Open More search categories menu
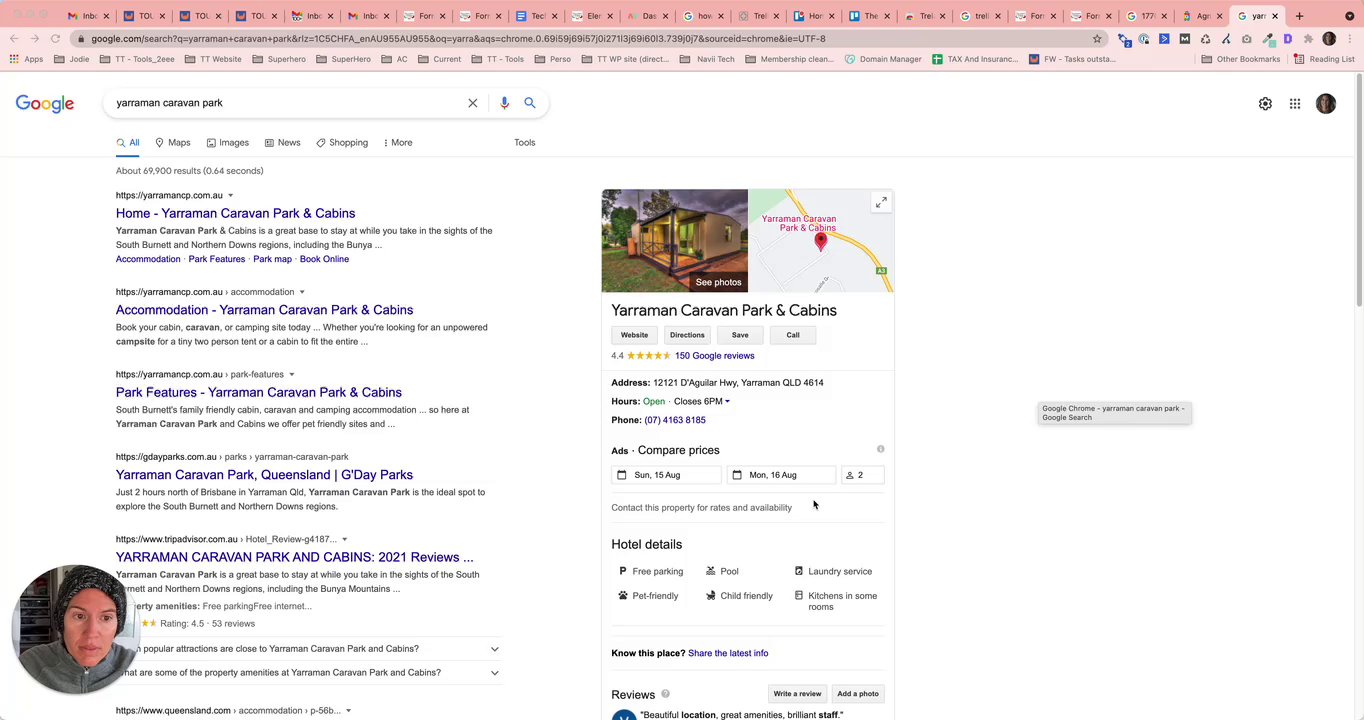This screenshot has width=1364, height=720. tap(397, 143)
